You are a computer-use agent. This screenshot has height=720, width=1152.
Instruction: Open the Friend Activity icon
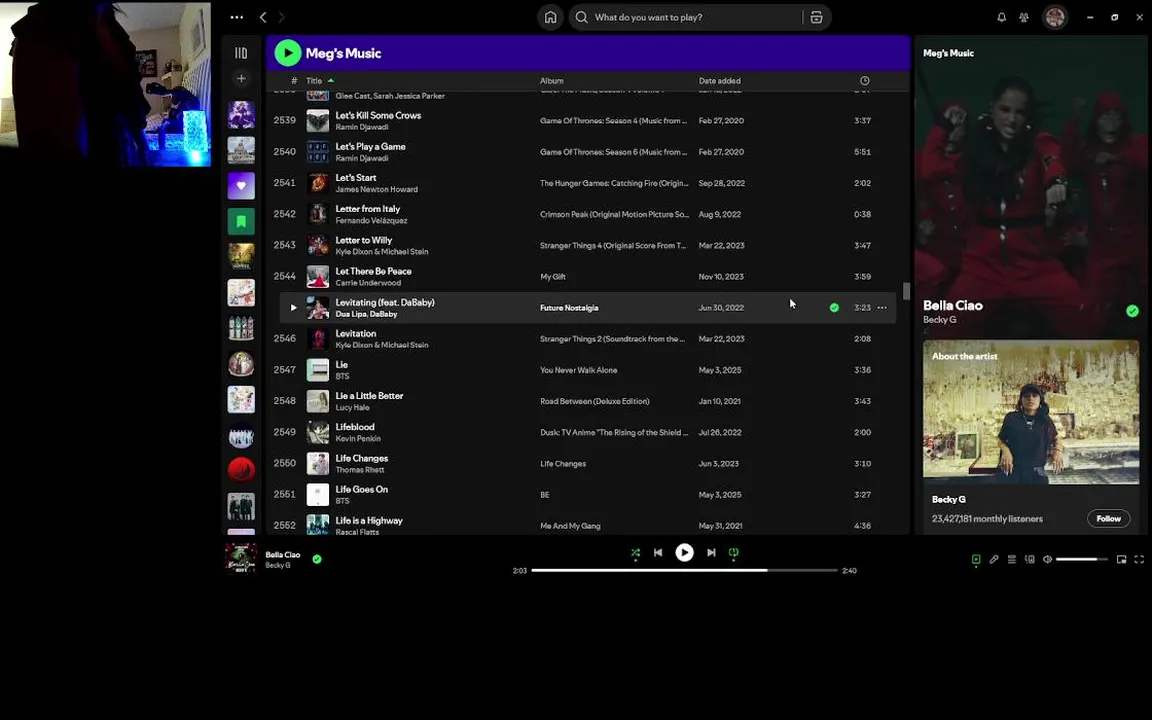click(x=1024, y=17)
